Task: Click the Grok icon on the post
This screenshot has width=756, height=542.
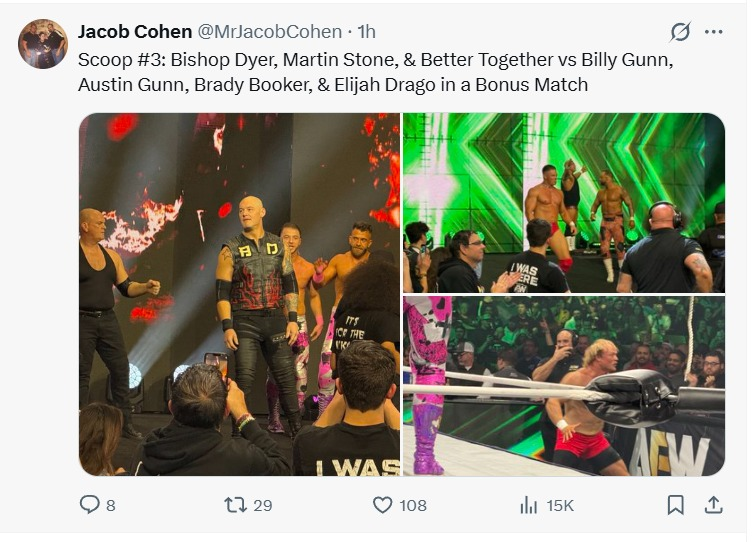Action: point(680,32)
